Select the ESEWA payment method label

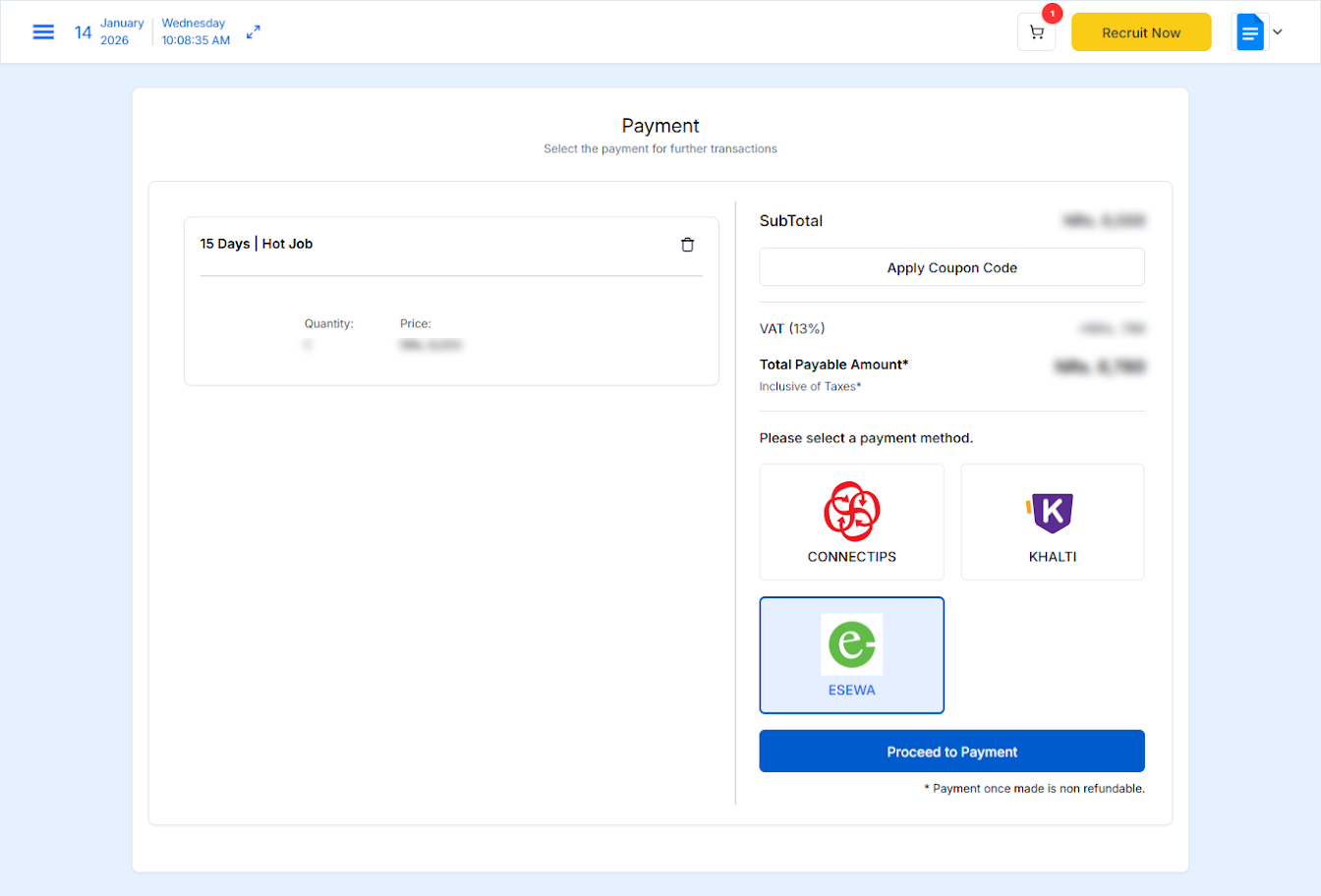(x=851, y=691)
